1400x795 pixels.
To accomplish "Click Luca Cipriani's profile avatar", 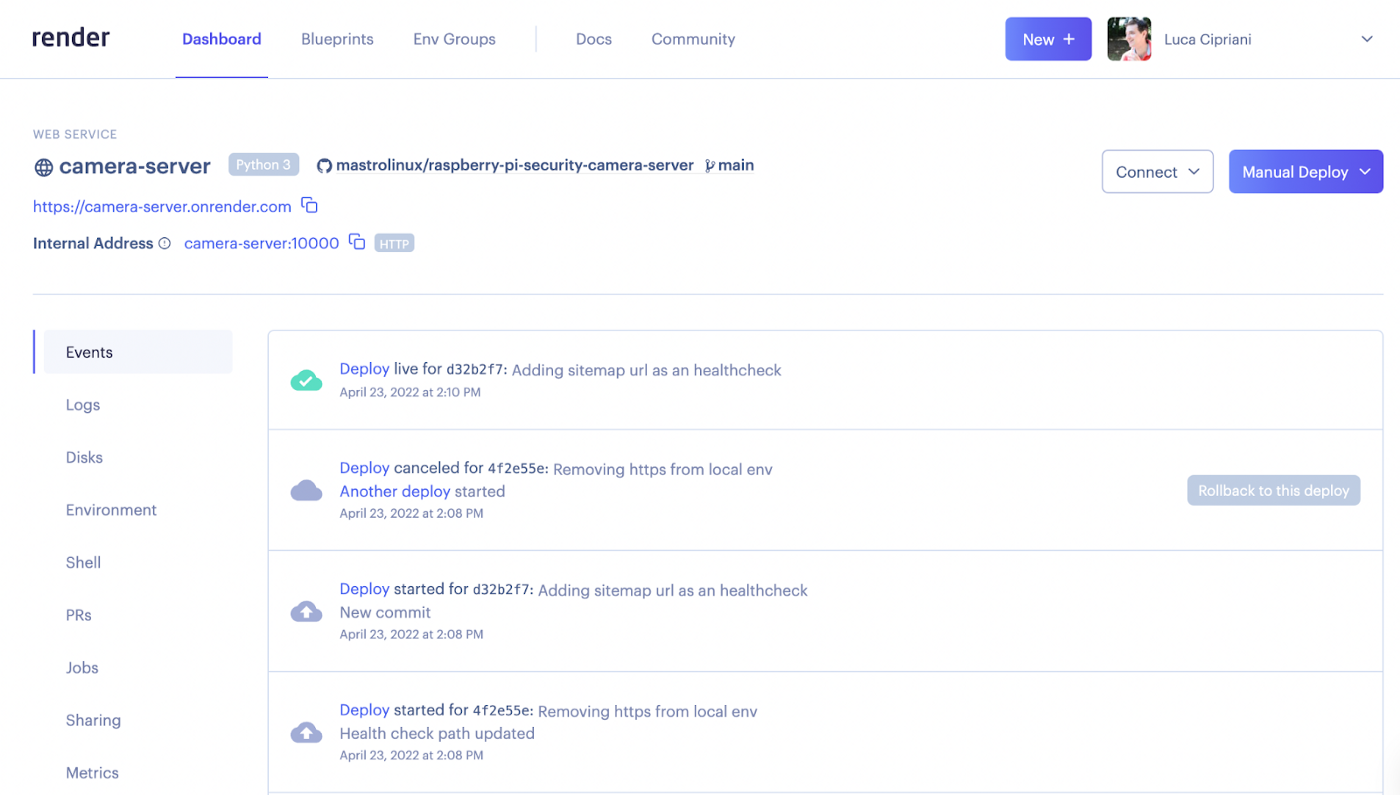I will click(1129, 39).
